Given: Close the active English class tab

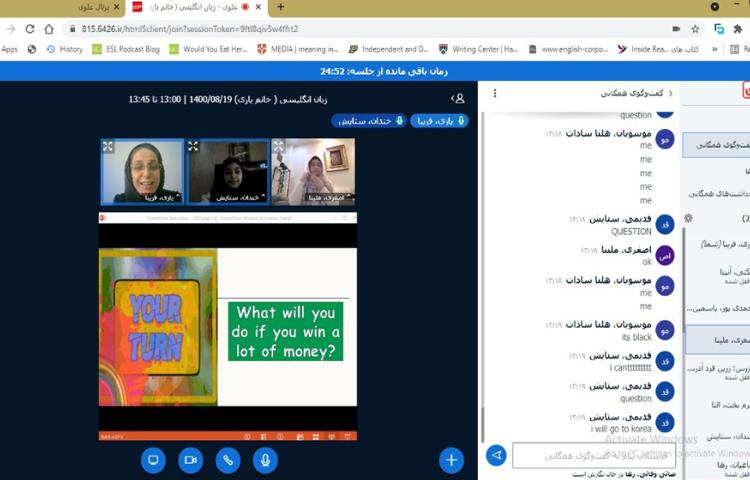Looking at the screenshot, I should click(x=258, y=7).
